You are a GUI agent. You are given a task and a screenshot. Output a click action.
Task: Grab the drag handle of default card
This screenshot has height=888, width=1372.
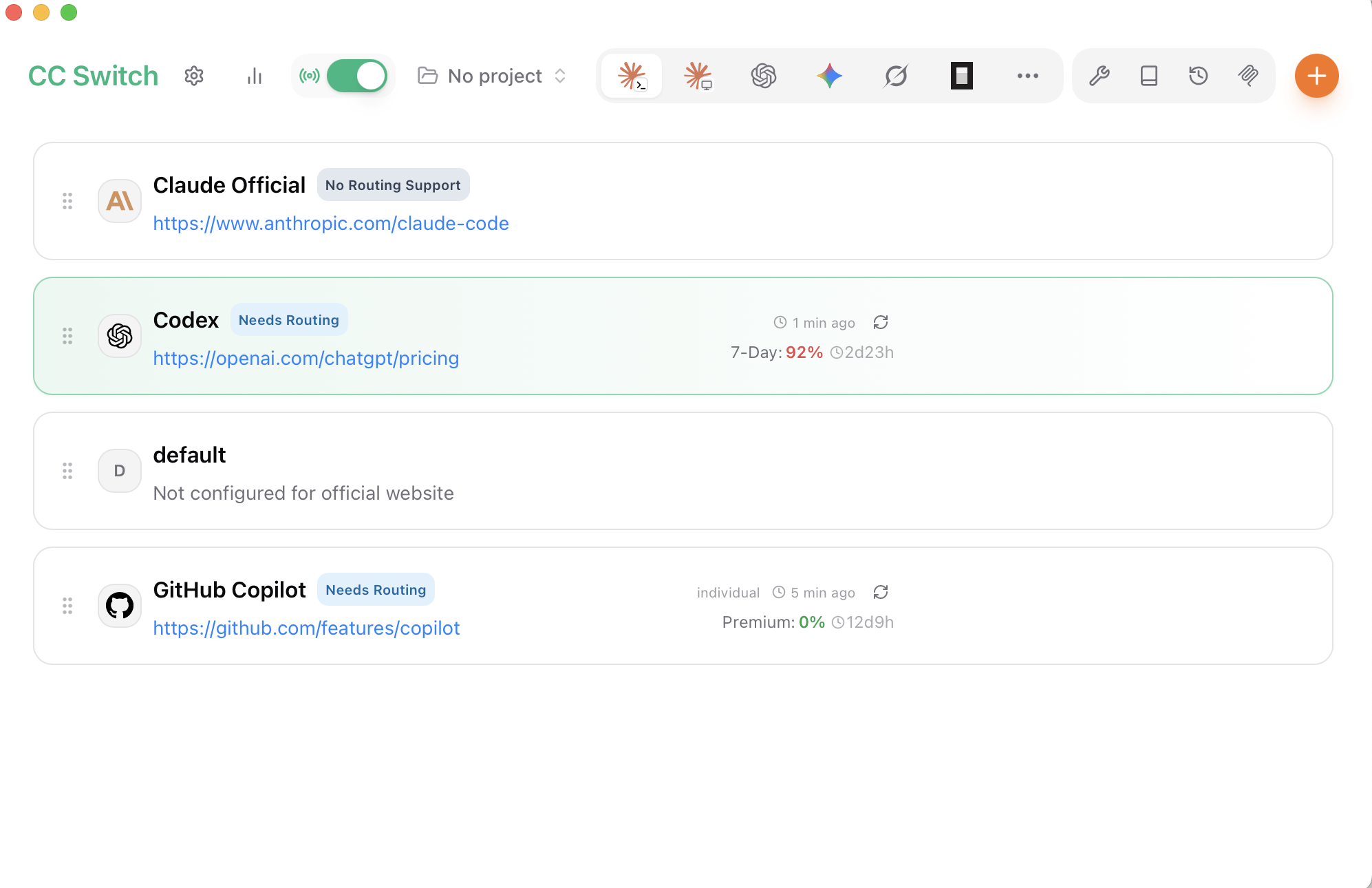pos(67,471)
